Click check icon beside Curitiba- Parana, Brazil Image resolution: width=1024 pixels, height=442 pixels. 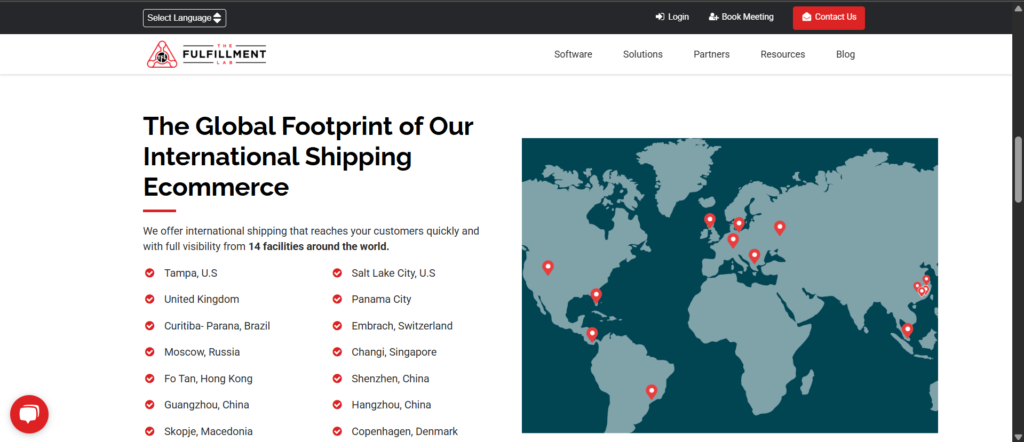150,326
